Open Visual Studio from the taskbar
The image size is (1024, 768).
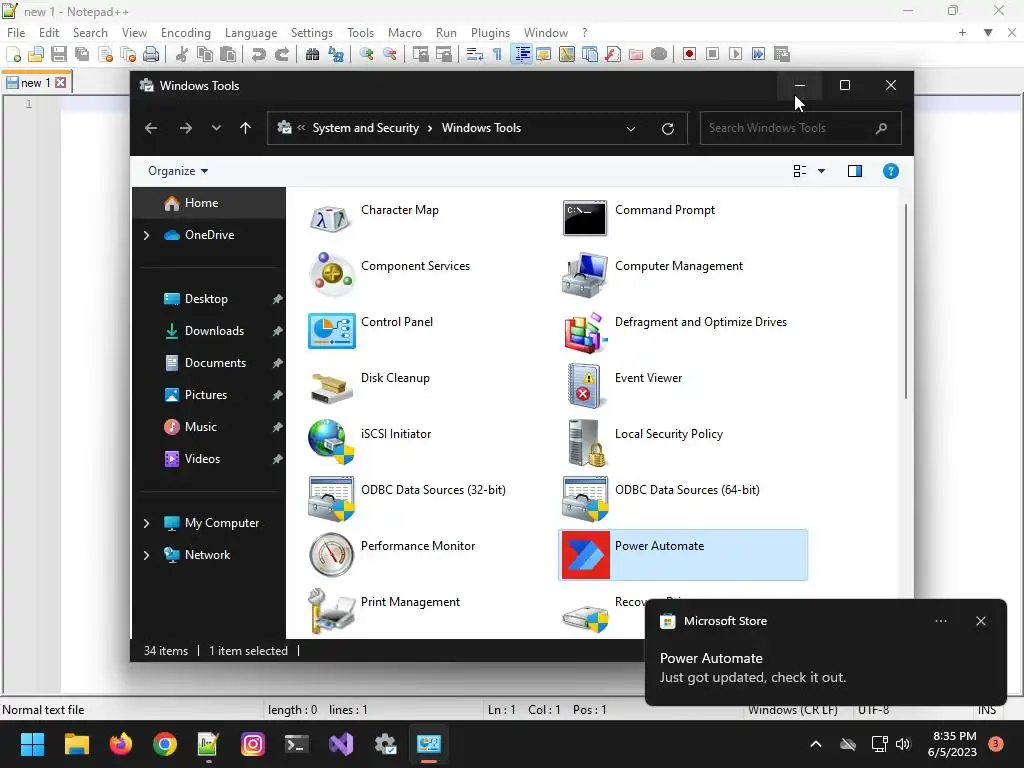tap(341, 744)
